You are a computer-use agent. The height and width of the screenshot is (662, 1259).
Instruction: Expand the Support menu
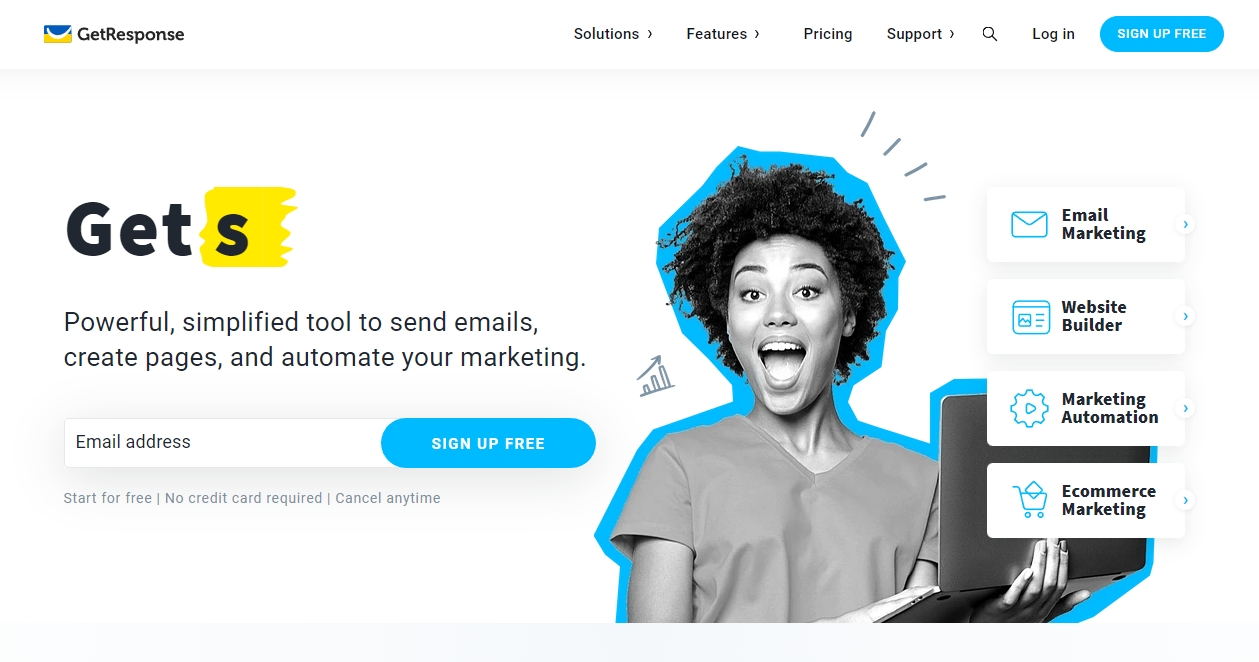[x=920, y=34]
